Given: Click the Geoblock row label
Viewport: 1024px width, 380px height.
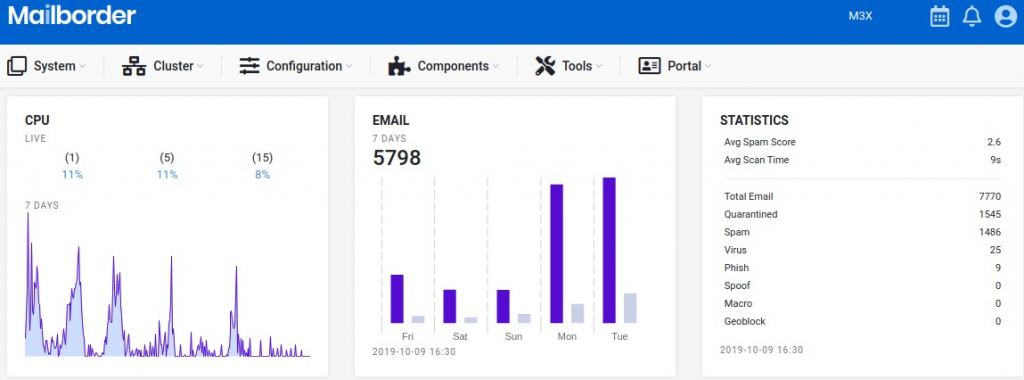Looking at the screenshot, I should click(x=744, y=321).
